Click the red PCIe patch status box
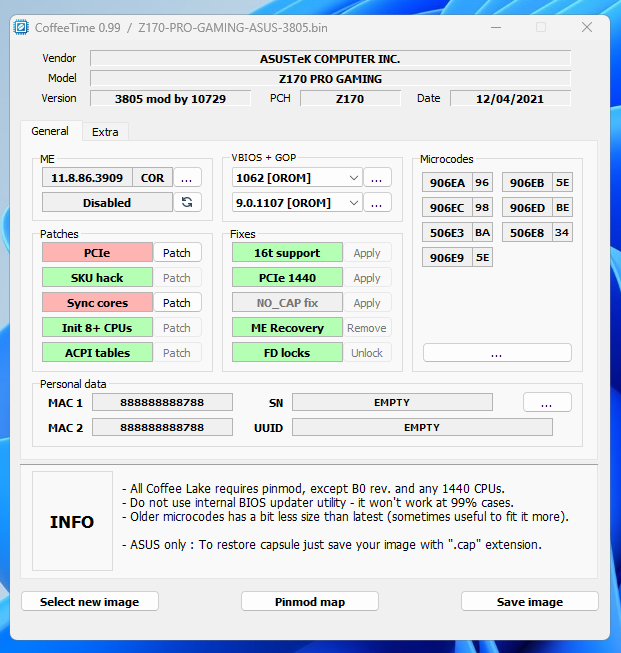The height and width of the screenshot is (653, 621). tap(97, 253)
